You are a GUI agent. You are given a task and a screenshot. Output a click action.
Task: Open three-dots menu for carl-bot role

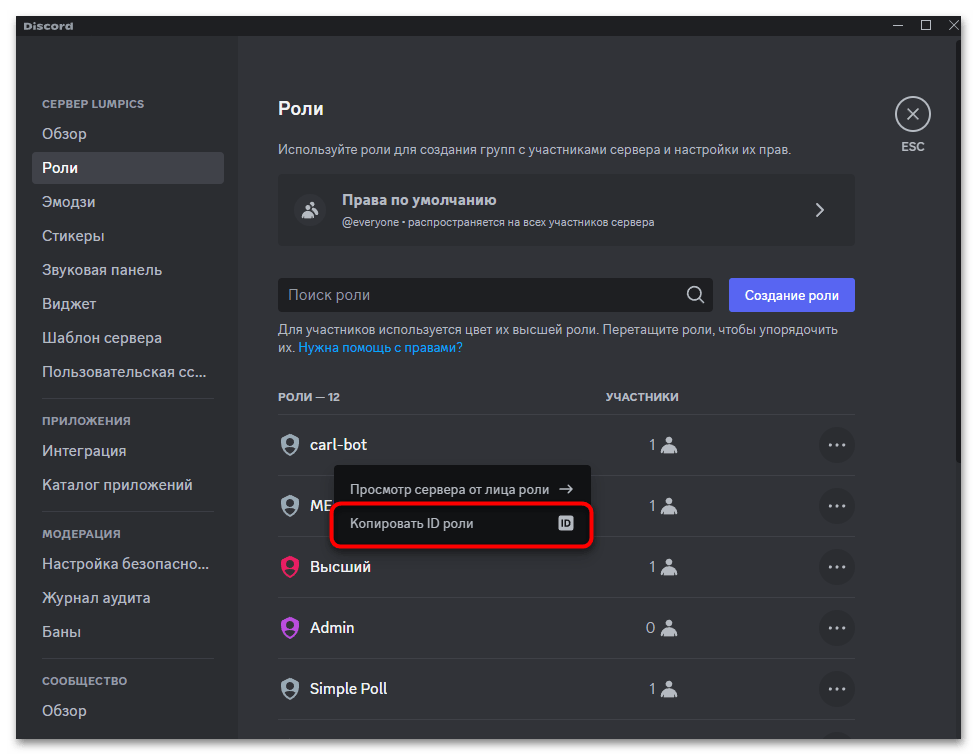pos(836,445)
